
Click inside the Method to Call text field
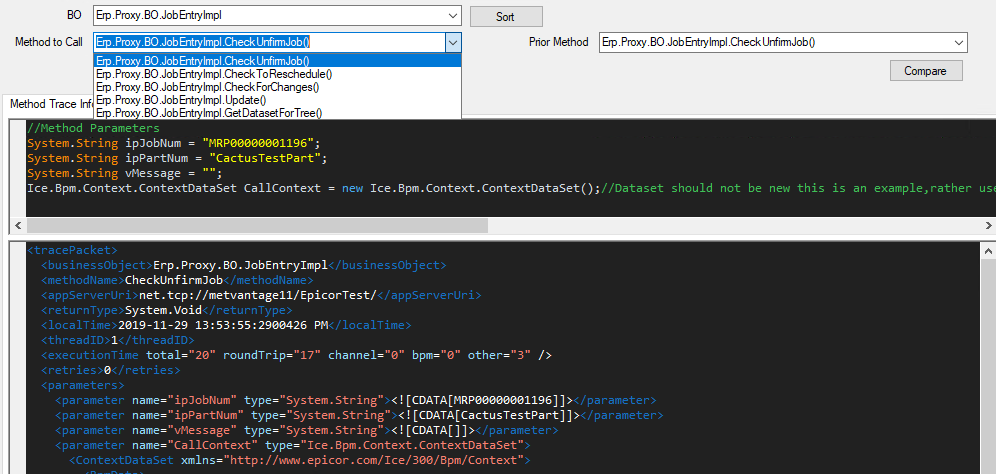pos(269,43)
